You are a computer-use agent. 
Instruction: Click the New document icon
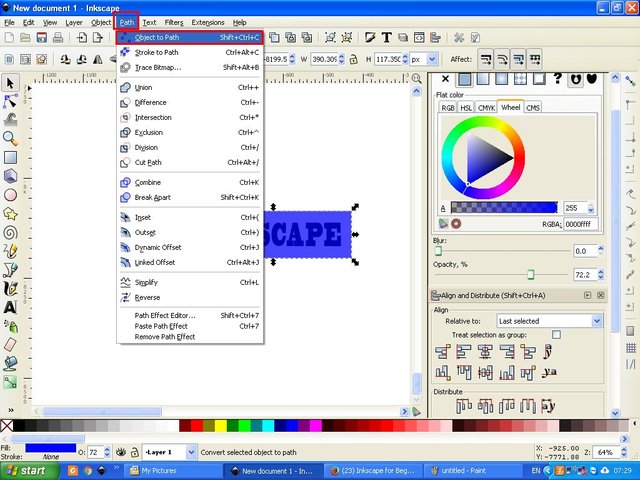tap(9, 38)
